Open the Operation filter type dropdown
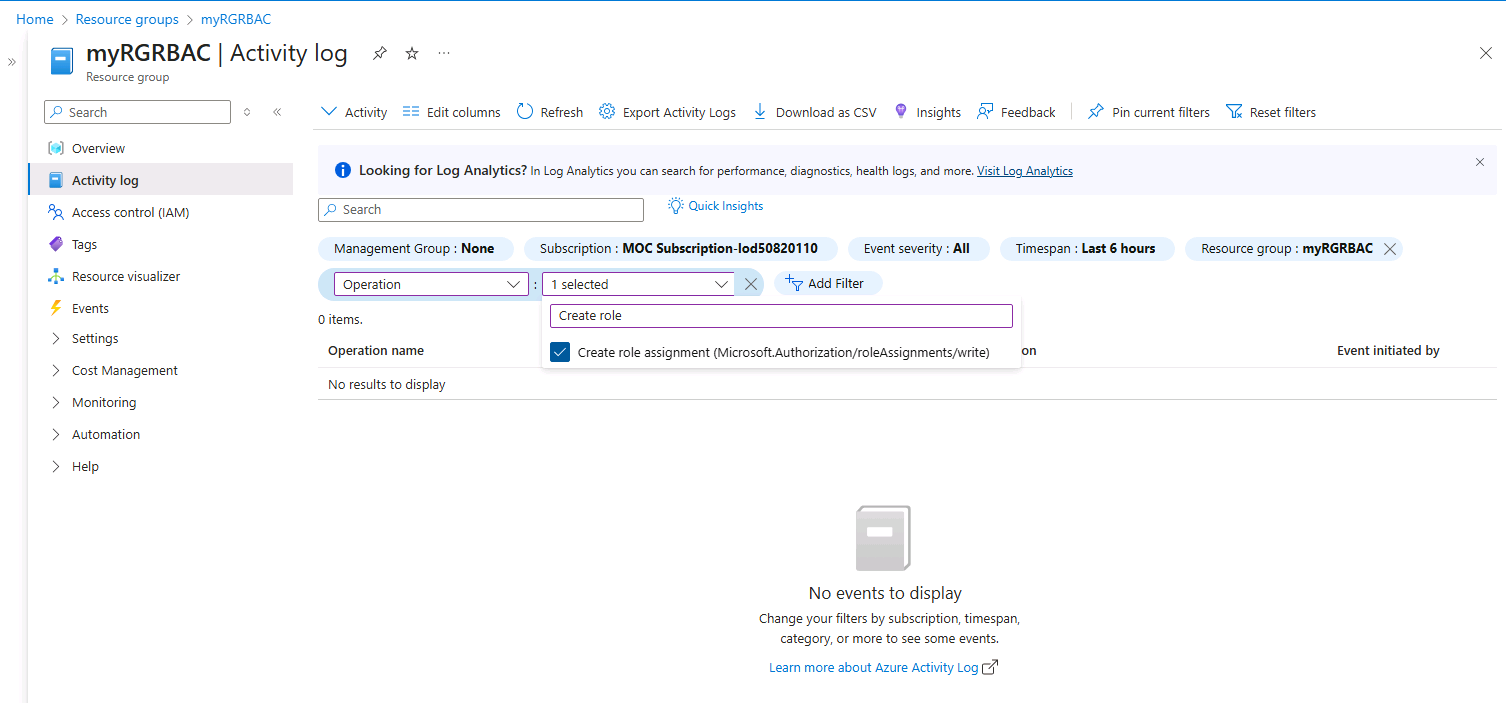This screenshot has width=1506, height=703. pos(430,283)
